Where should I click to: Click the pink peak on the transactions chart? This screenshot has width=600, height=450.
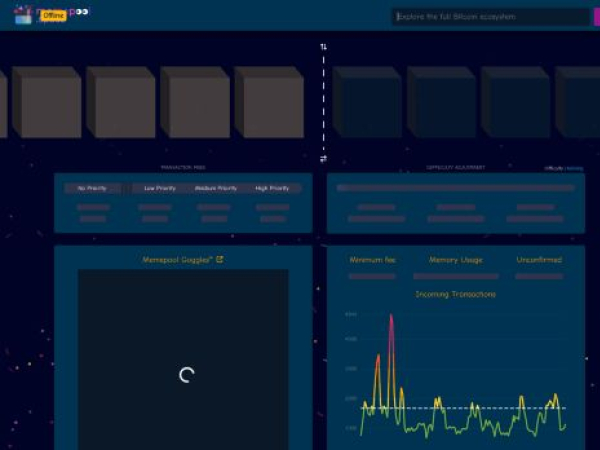point(391,320)
